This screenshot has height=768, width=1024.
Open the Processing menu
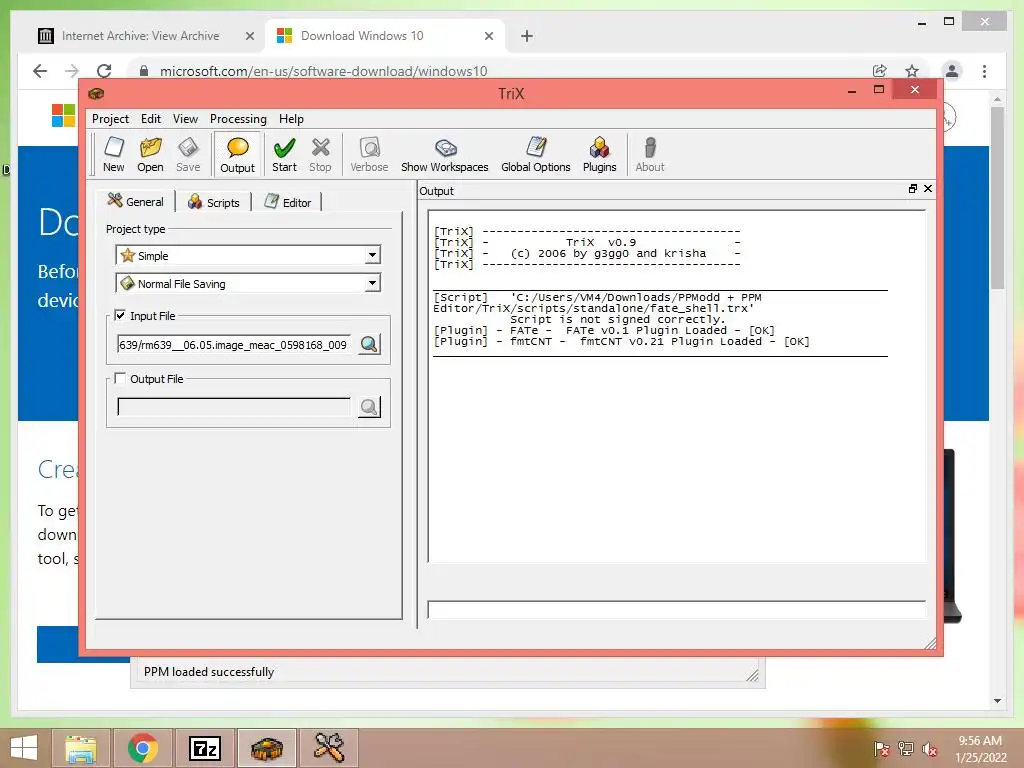tap(238, 119)
